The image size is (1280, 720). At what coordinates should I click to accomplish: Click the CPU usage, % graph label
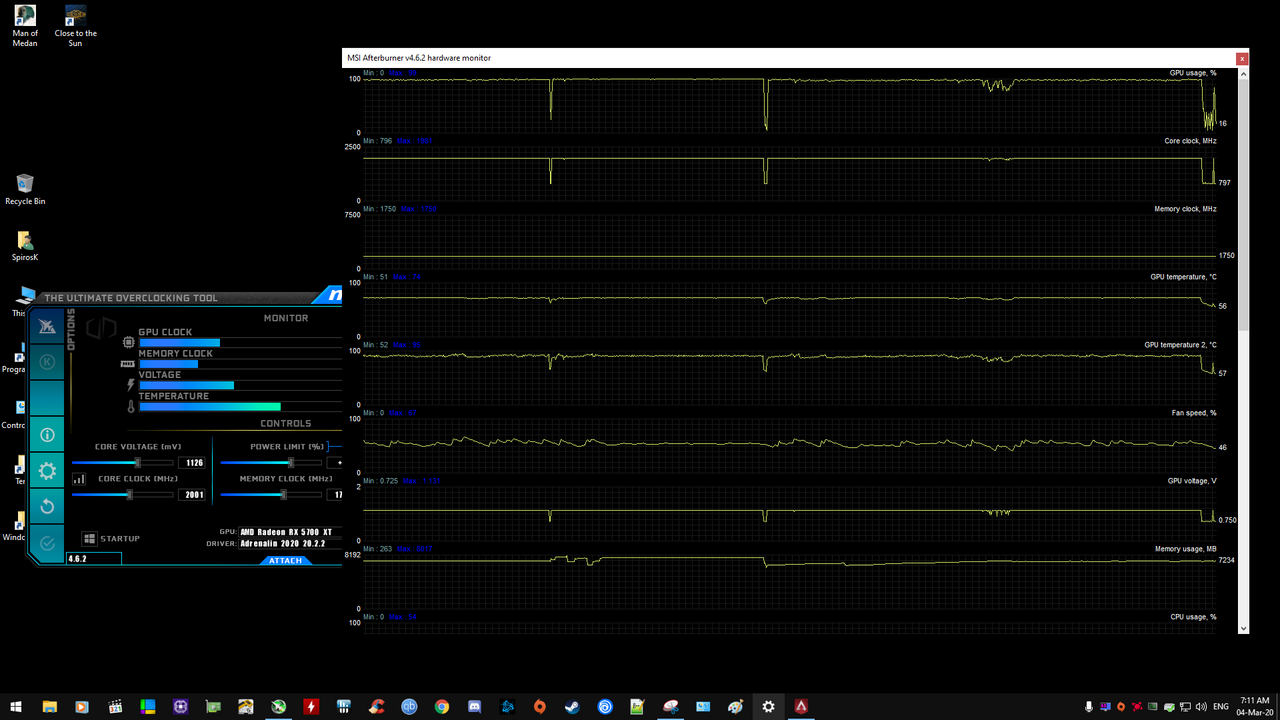point(1193,617)
